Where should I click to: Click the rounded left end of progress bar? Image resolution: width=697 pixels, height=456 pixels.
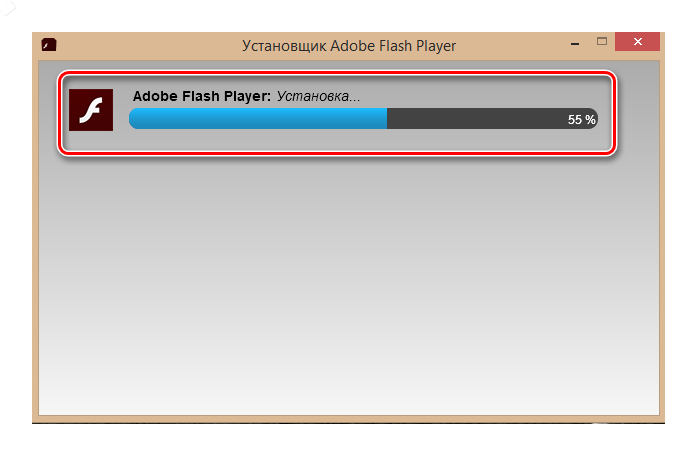point(134,119)
